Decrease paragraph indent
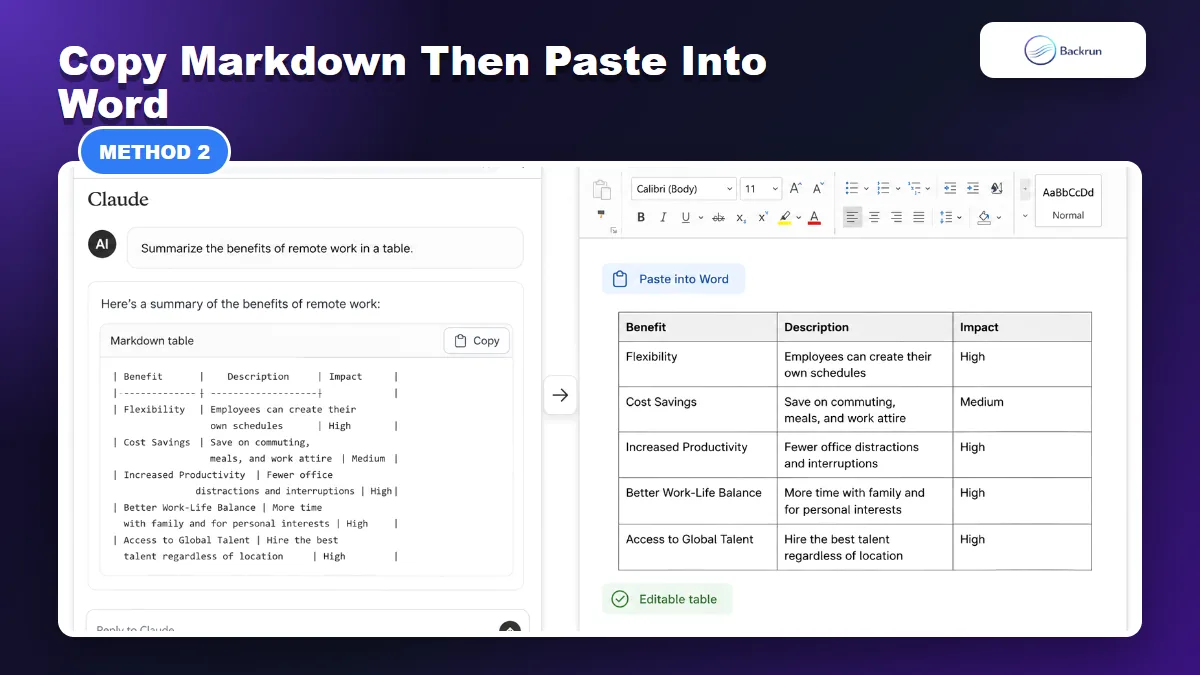 [x=950, y=188]
